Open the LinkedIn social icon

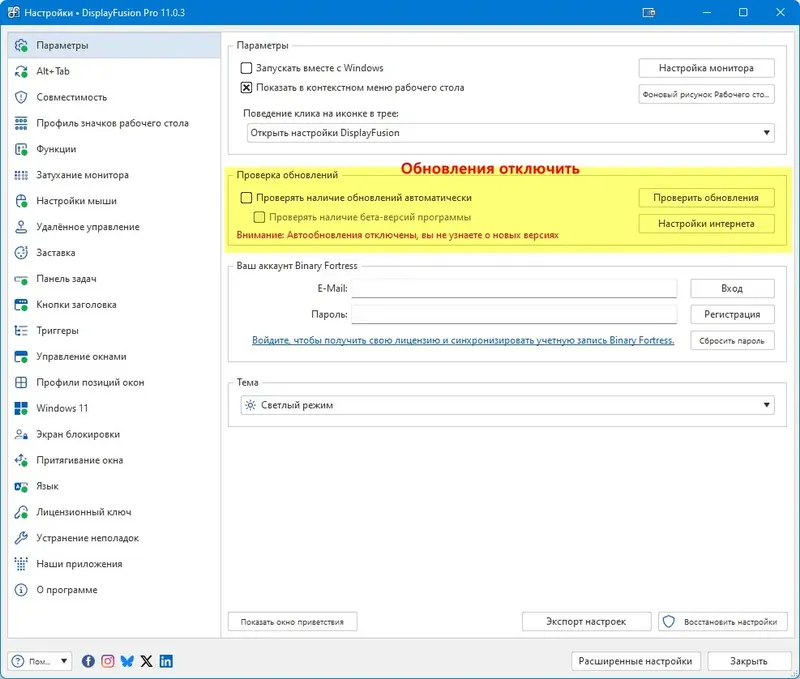tap(166, 661)
